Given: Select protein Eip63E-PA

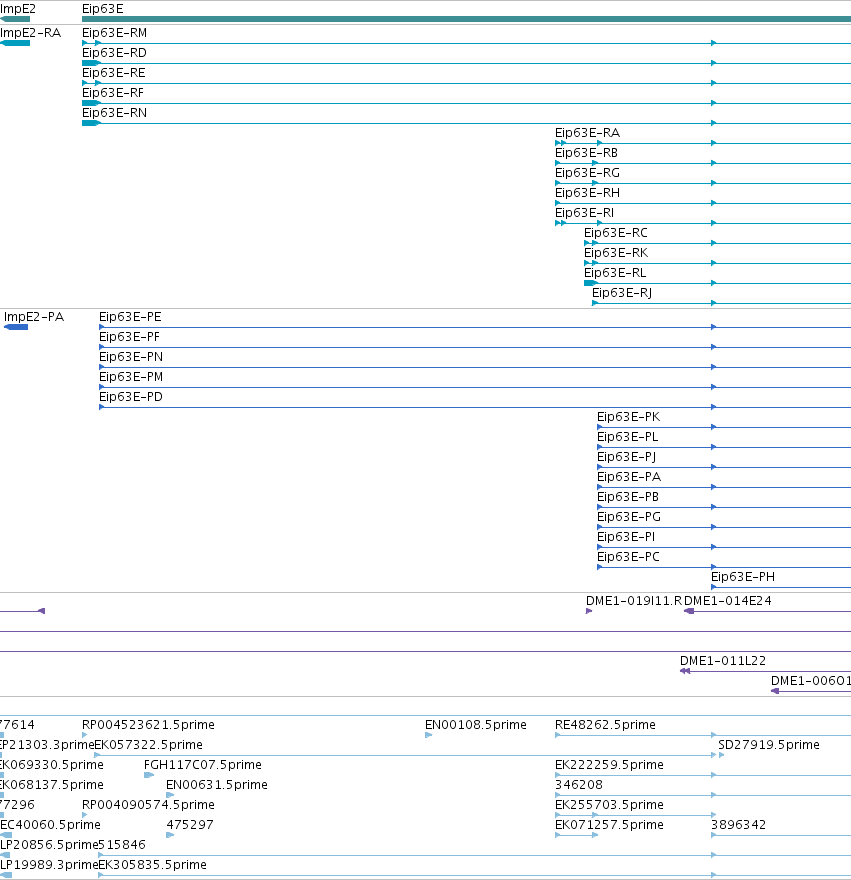Looking at the screenshot, I should pos(629,477).
